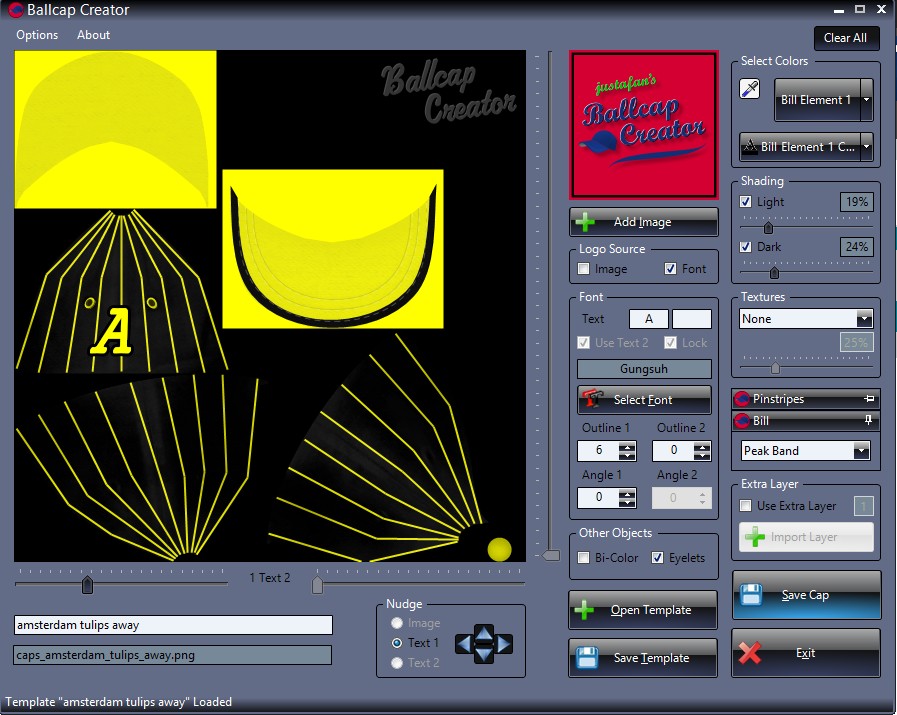Toggle the Eyelets checkbox
The height and width of the screenshot is (715, 897).
tap(658, 558)
